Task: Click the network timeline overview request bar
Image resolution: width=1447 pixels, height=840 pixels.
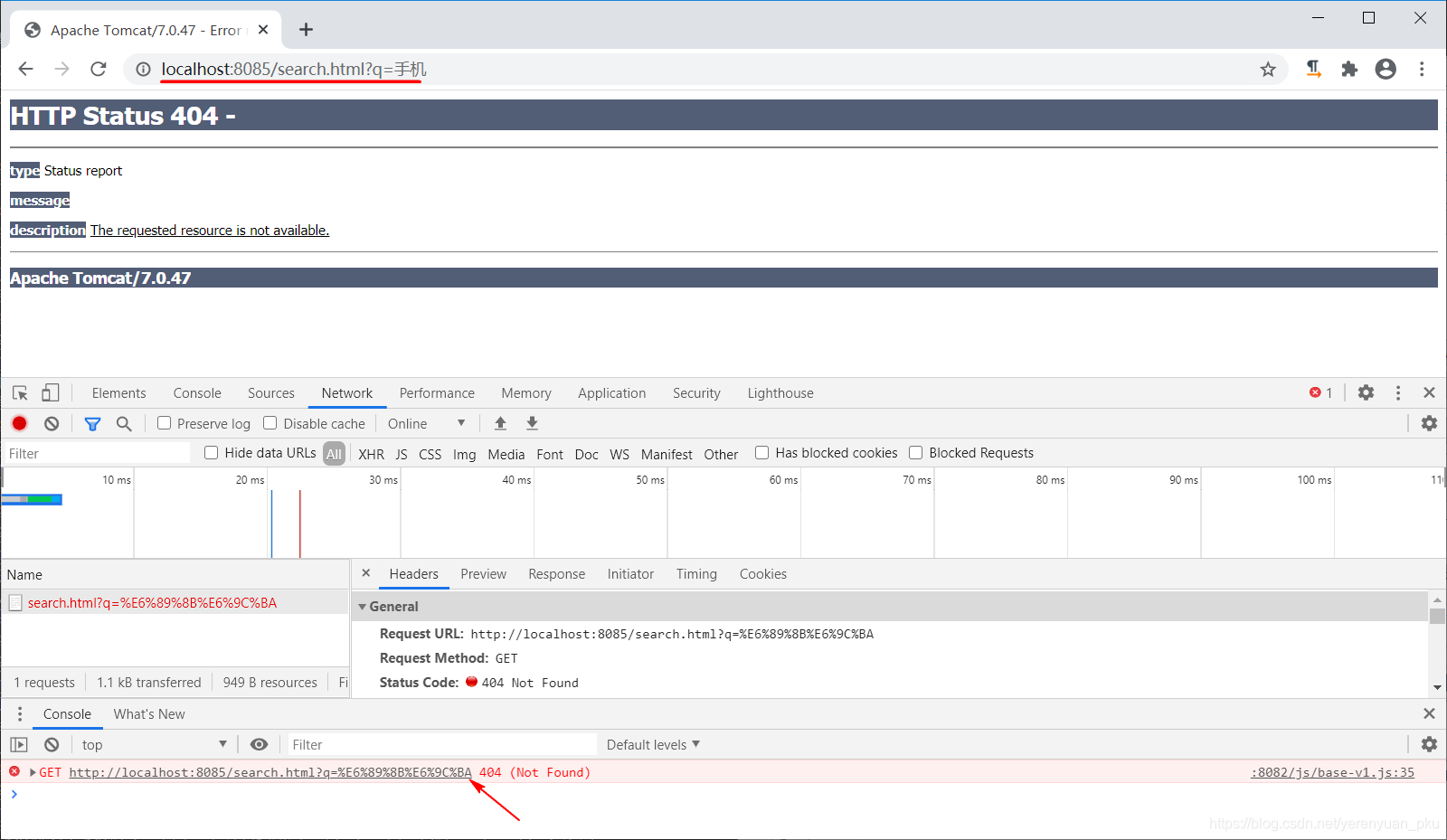Action: 32,499
